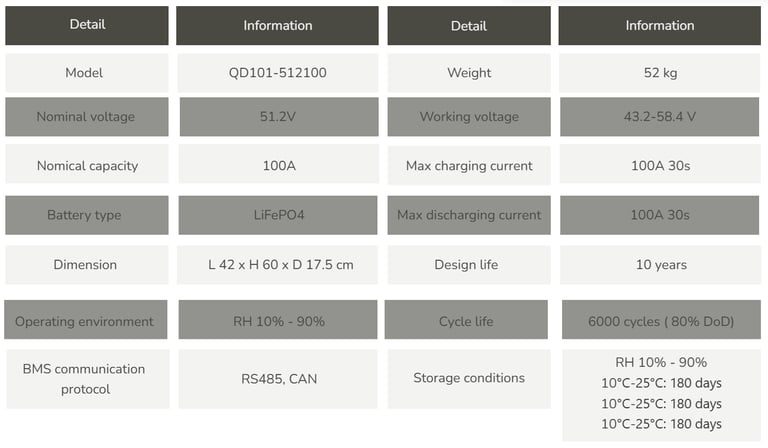Select the LiFePO4 battery type cell

[278, 215]
